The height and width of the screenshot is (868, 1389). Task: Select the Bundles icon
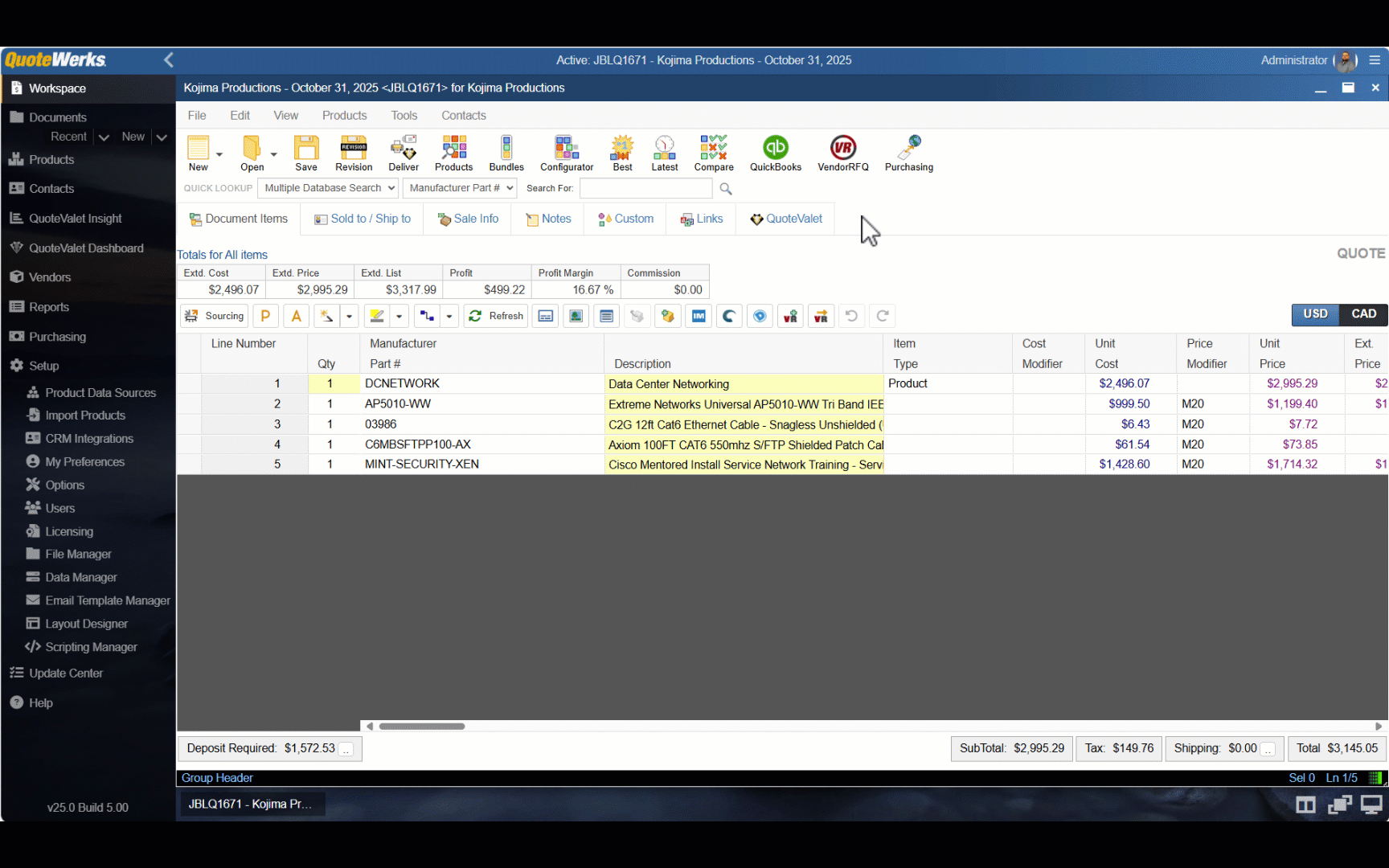(x=506, y=153)
